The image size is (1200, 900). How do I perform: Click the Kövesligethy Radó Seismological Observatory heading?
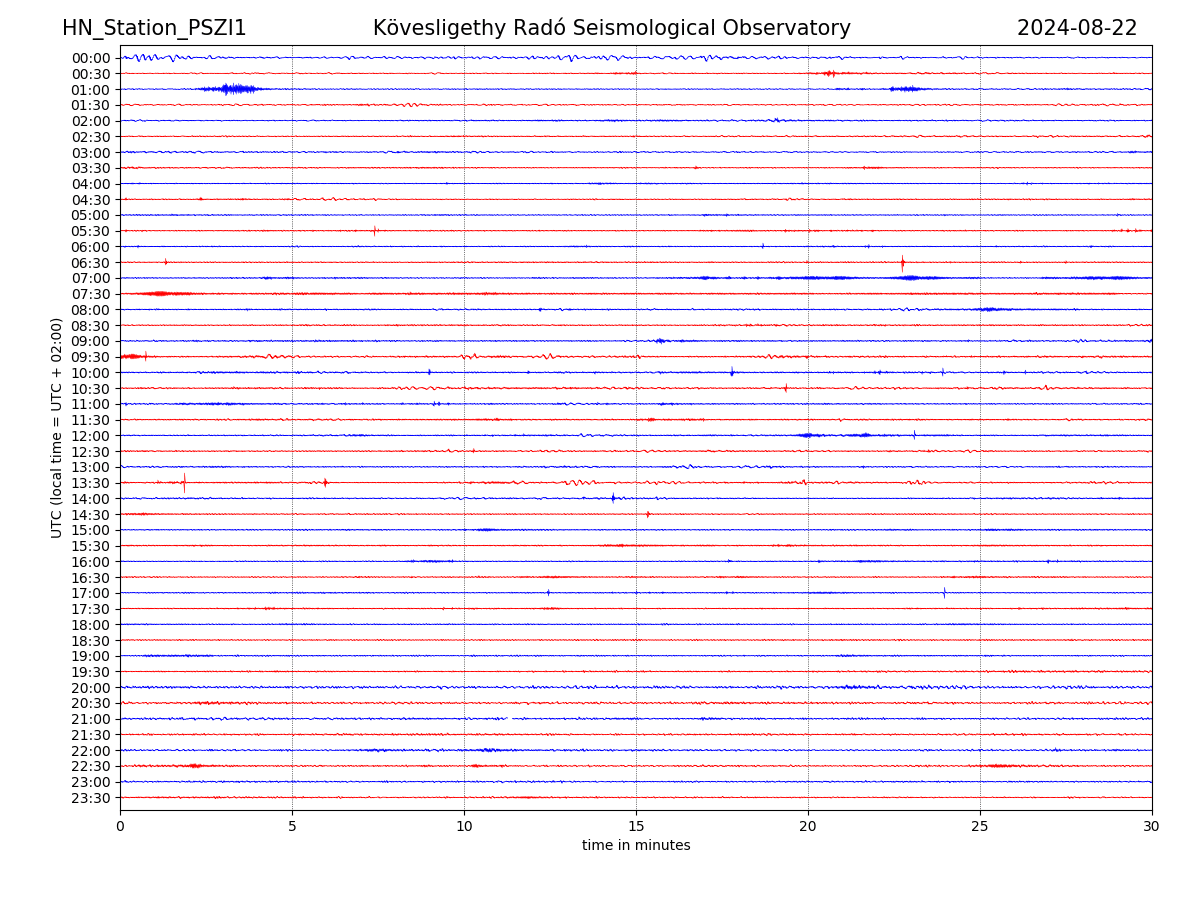pyautogui.click(x=611, y=28)
